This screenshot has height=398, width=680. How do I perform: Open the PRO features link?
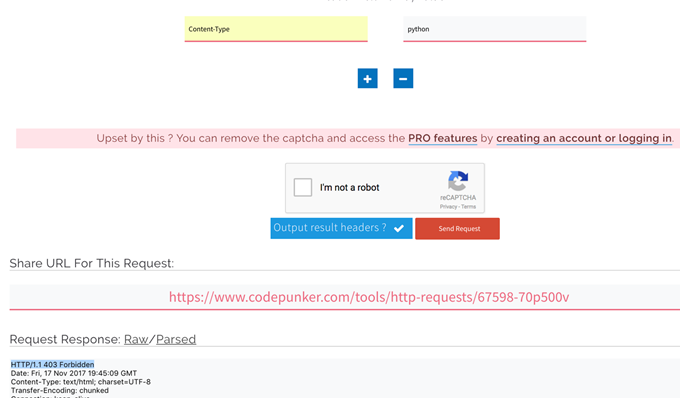[x=442, y=138]
